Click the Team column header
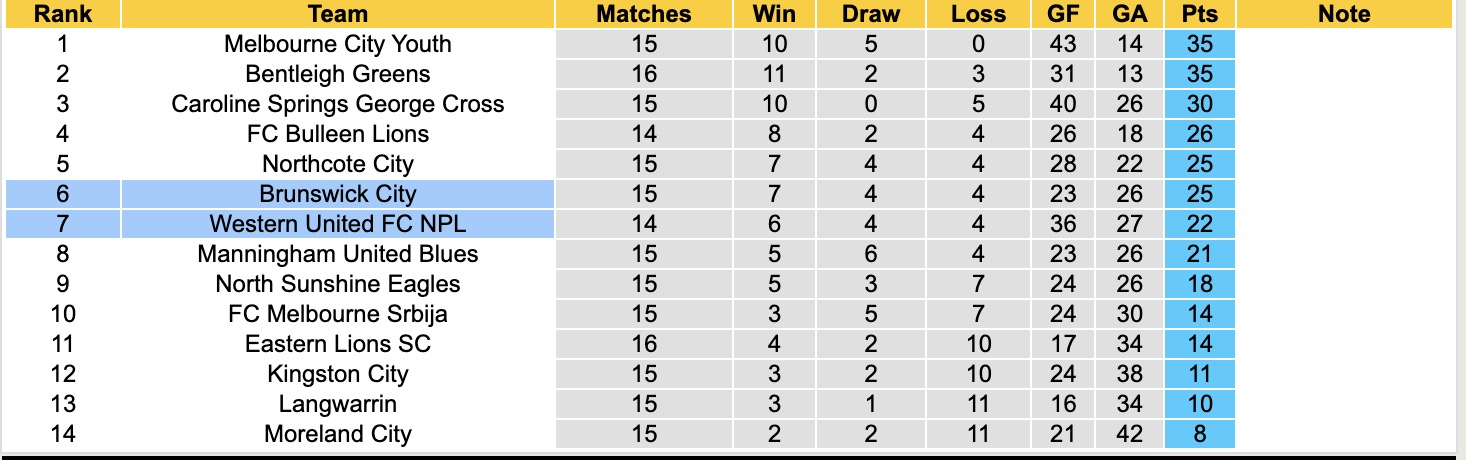The image size is (1466, 460). (x=338, y=14)
